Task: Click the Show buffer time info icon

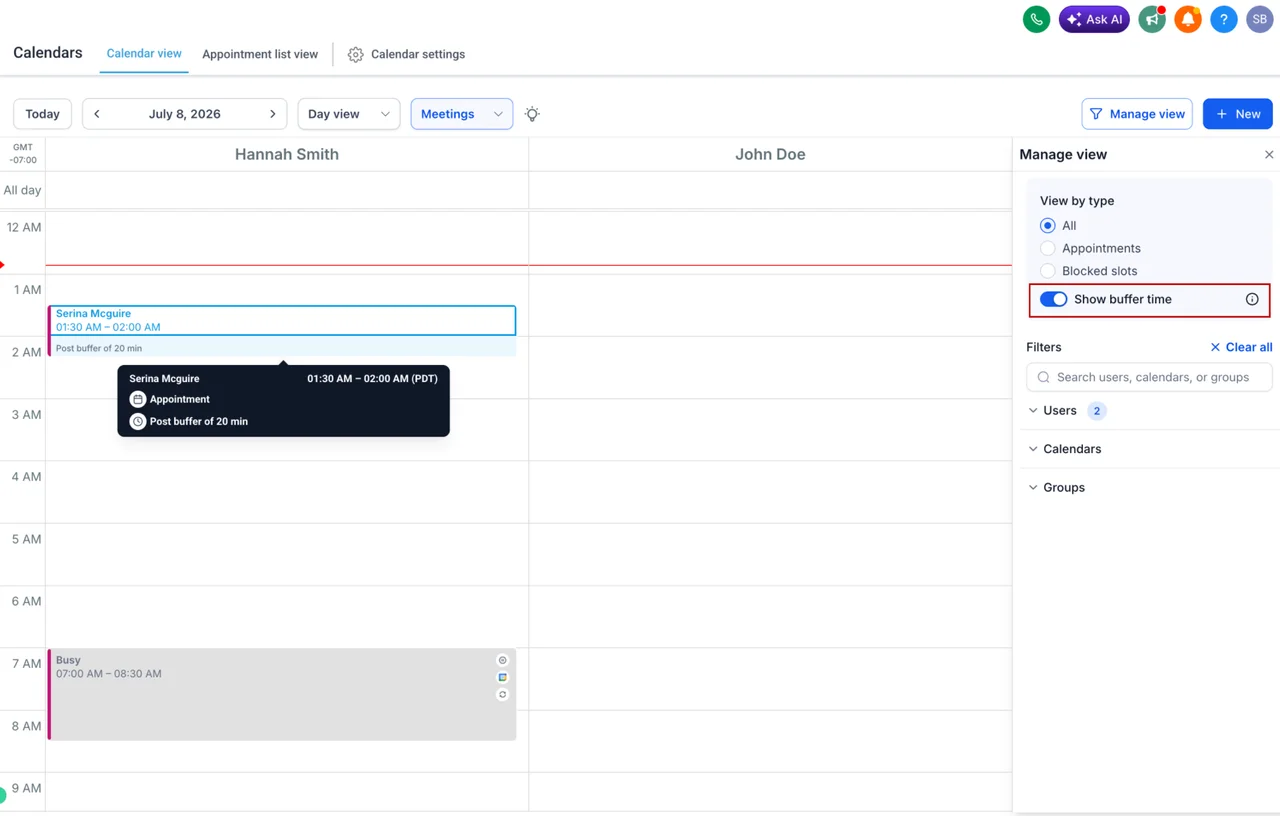Action: click(x=1252, y=299)
